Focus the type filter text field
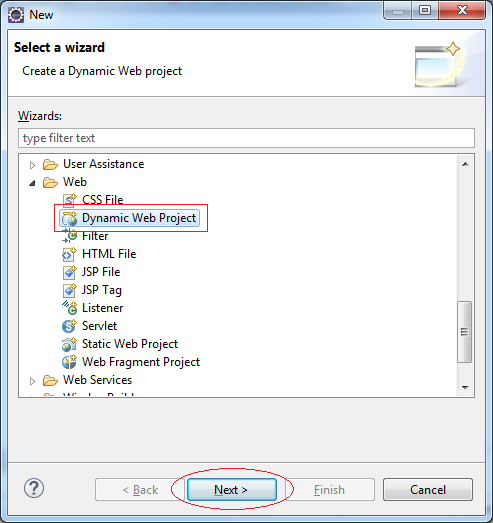The height and width of the screenshot is (523, 493). coord(246,138)
